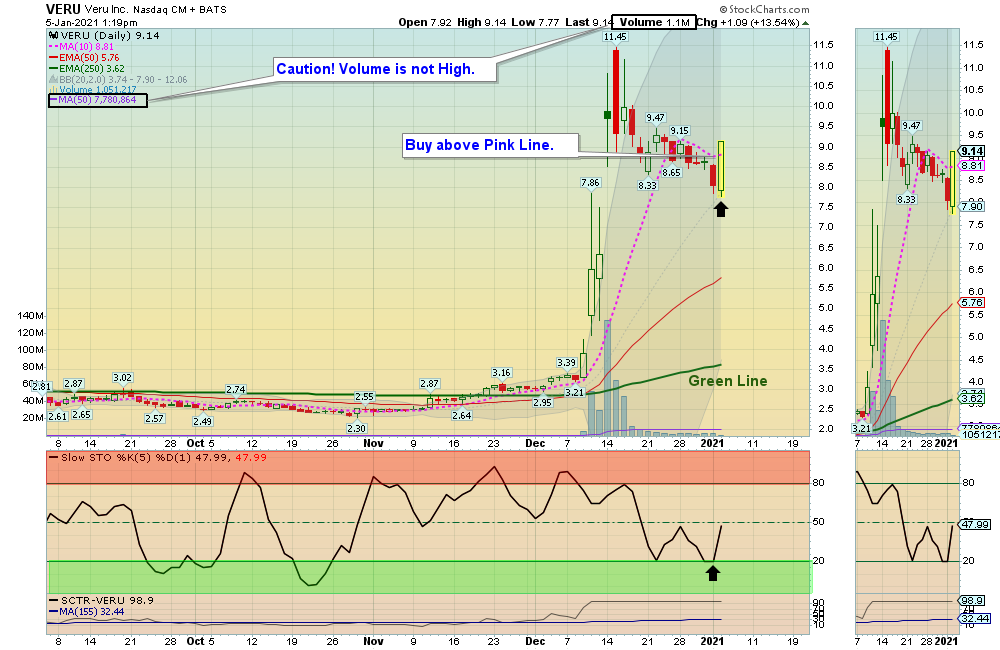Click the 2.74 price label
This screenshot has width=1000, height=650.
point(235,390)
